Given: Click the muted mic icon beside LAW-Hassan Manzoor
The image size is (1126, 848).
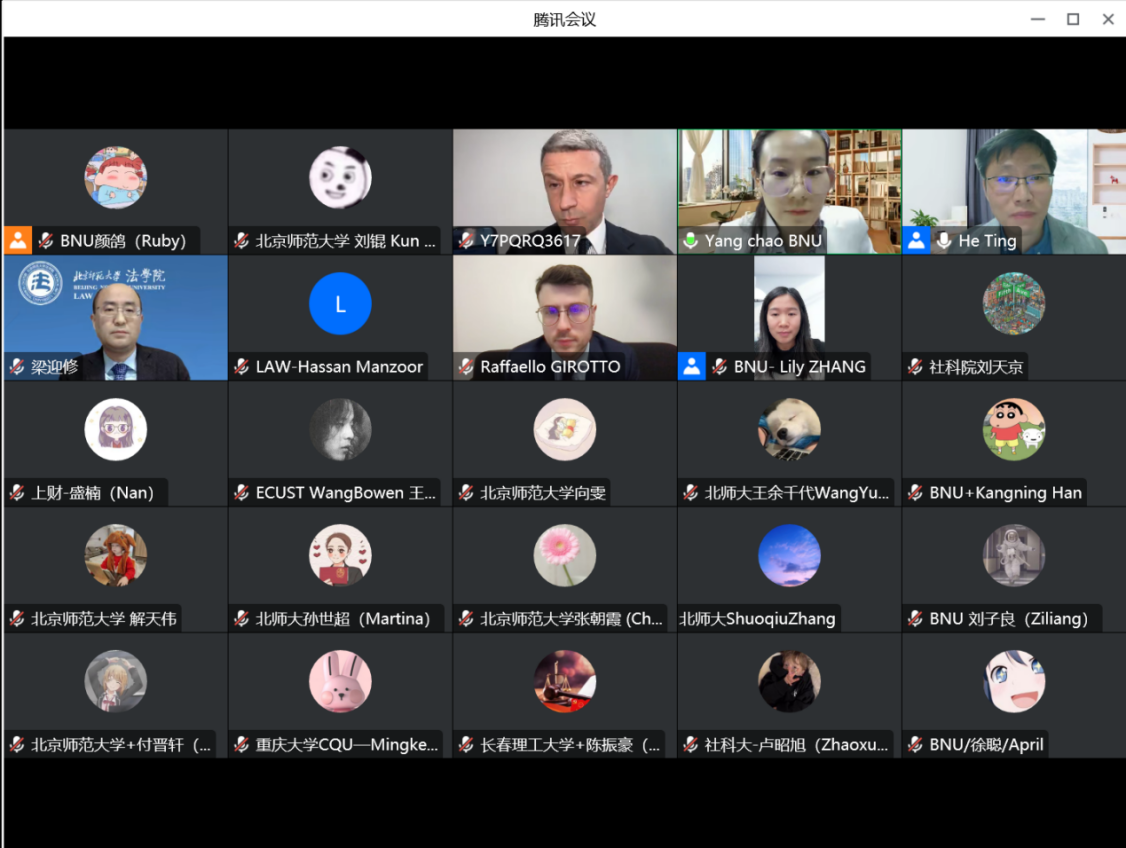Looking at the screenshot, I should (241, 367).
